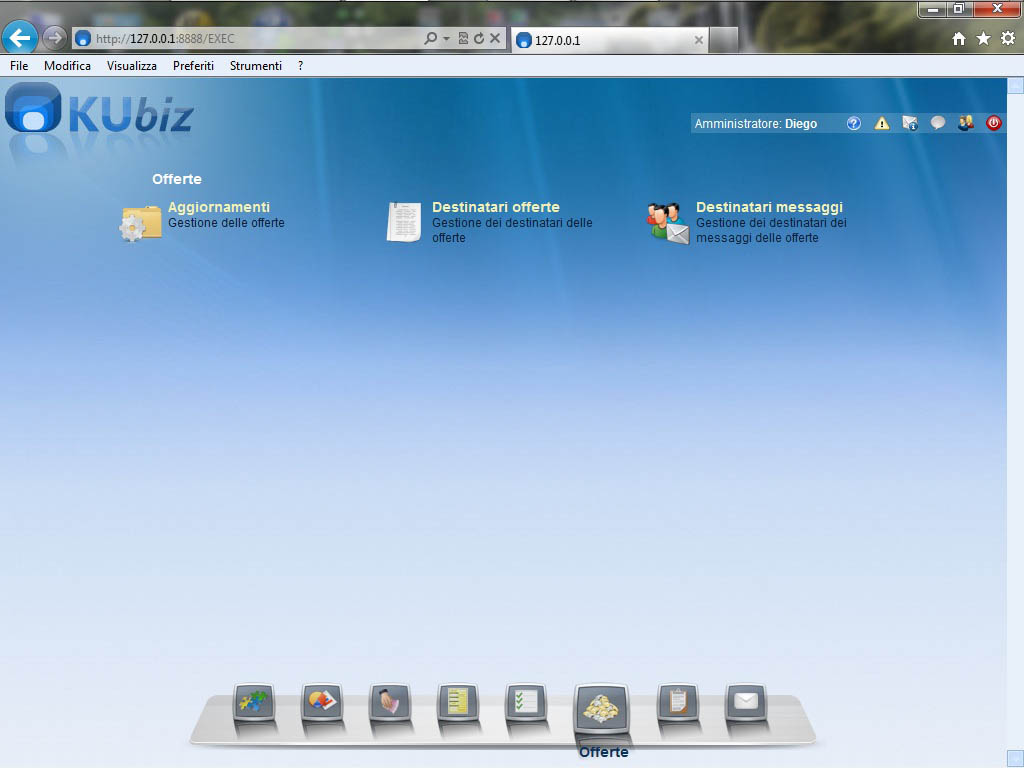
Task: Click the users icon in the header bar
Action: pyautogui.click(x=965, y=124)
